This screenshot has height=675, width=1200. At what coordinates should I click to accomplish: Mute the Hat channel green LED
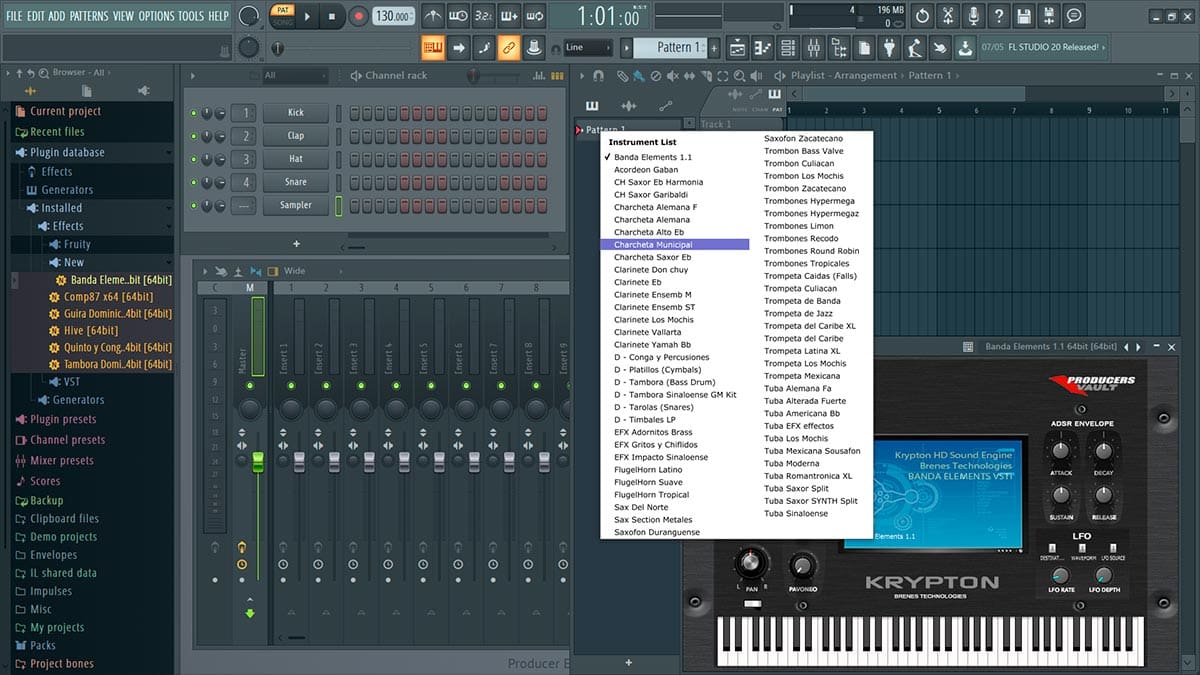[194, 159]
